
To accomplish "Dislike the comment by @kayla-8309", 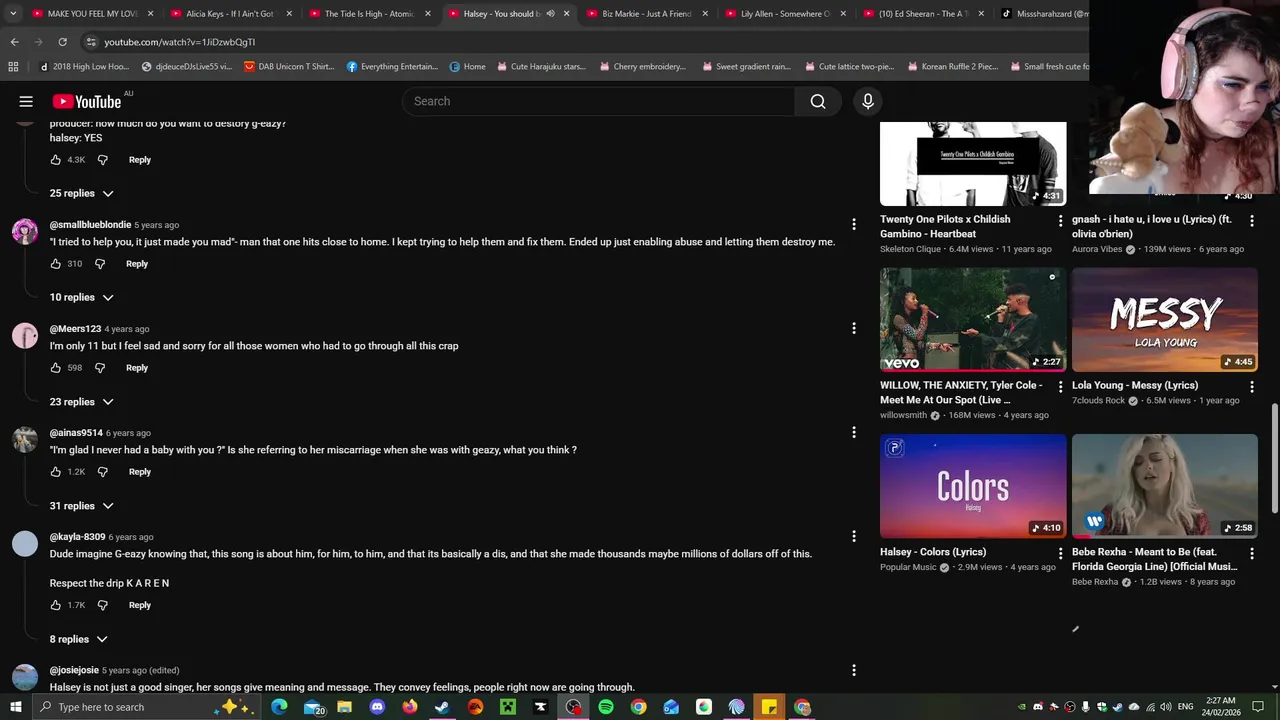I will pos(102,605).
